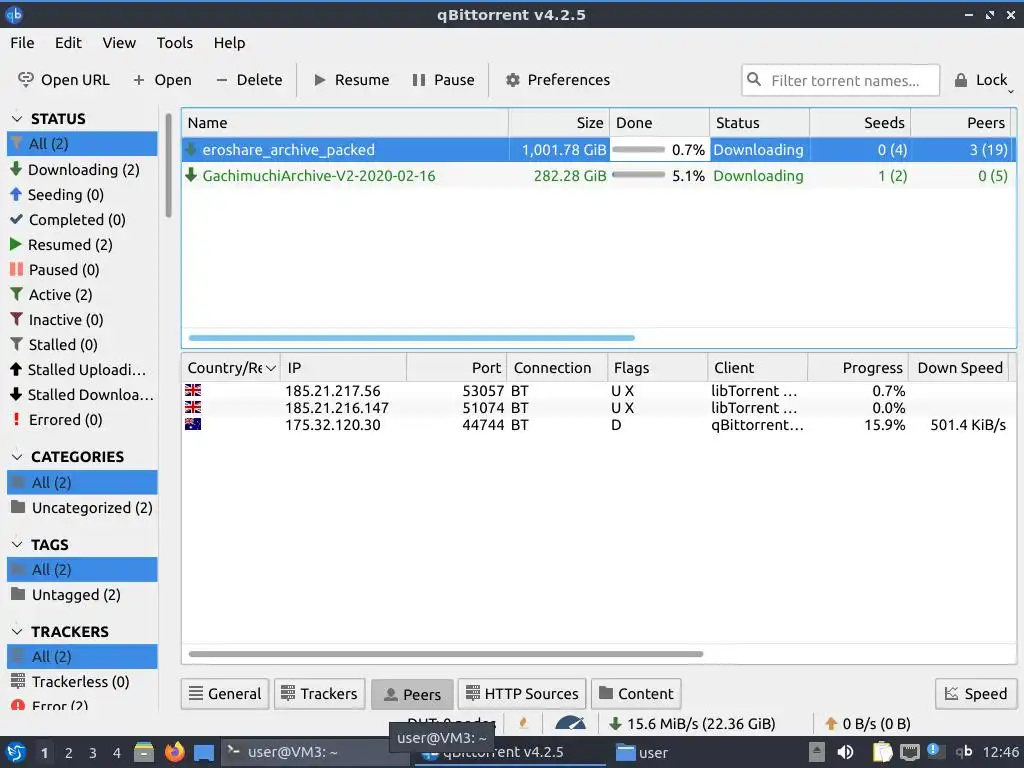Image resolution: width=1024 pixels, height=768 pixels.
Task: Filter by Seeding (0) status
Action: 82,195
